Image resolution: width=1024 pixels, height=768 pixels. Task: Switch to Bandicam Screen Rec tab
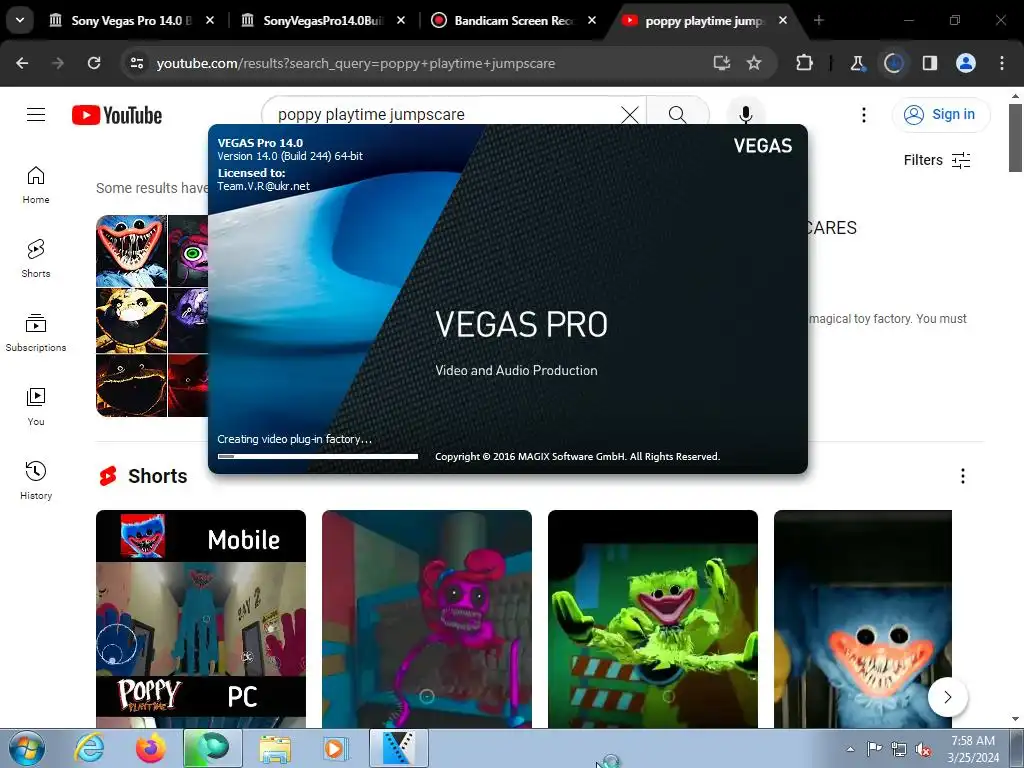point(513,21)
